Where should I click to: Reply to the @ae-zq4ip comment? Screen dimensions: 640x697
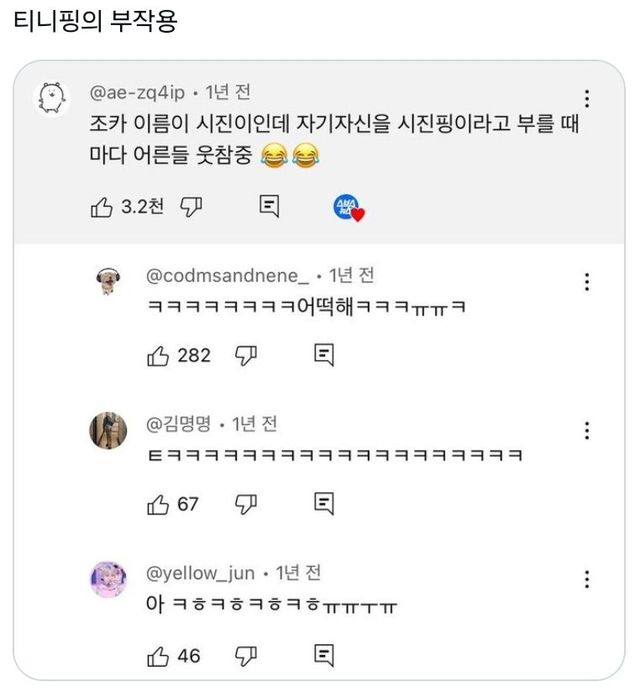tap(269, 207)
